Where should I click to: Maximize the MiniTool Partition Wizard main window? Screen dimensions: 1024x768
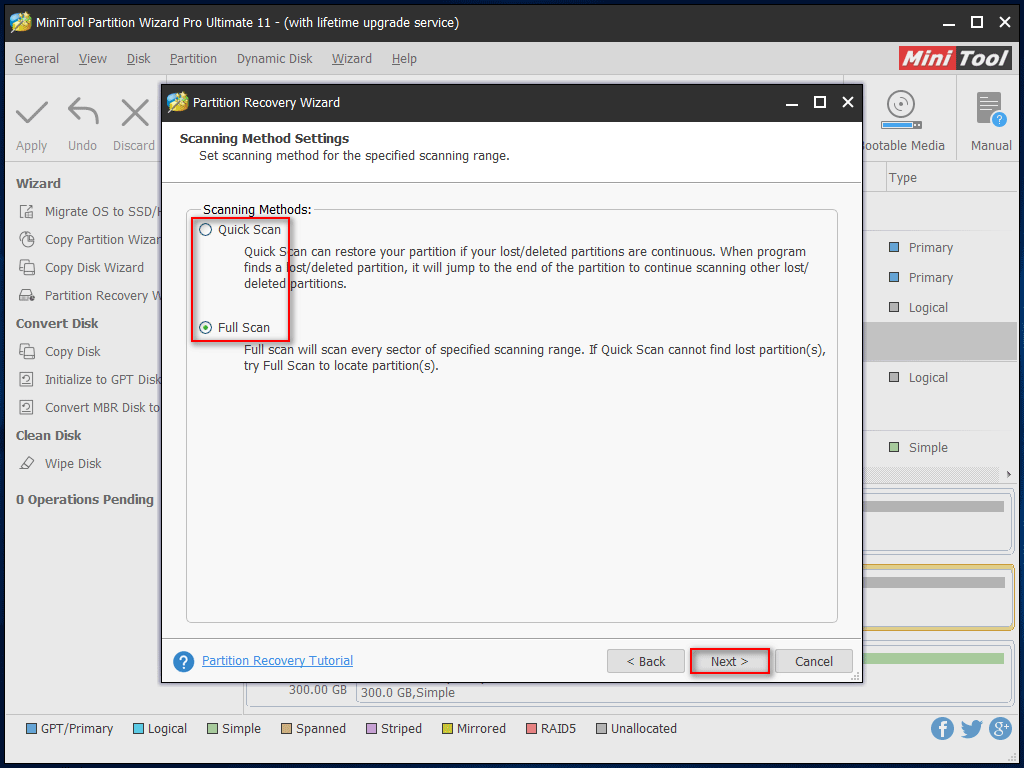pos(977,23)
